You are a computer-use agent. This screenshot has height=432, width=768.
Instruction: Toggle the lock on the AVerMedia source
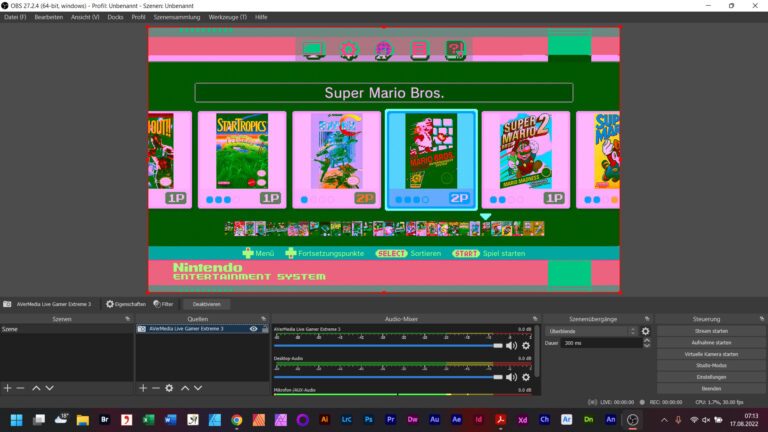(x=265, y=329)
